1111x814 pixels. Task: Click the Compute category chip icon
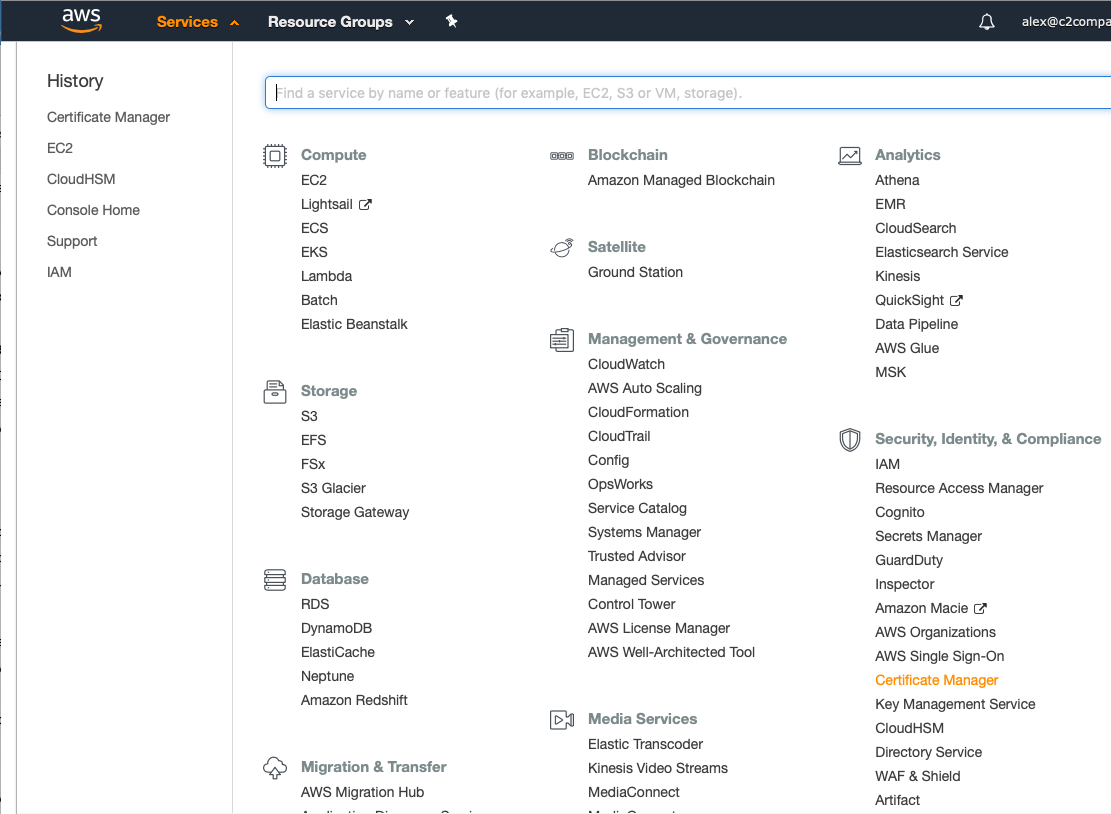(x=274, y=155)
